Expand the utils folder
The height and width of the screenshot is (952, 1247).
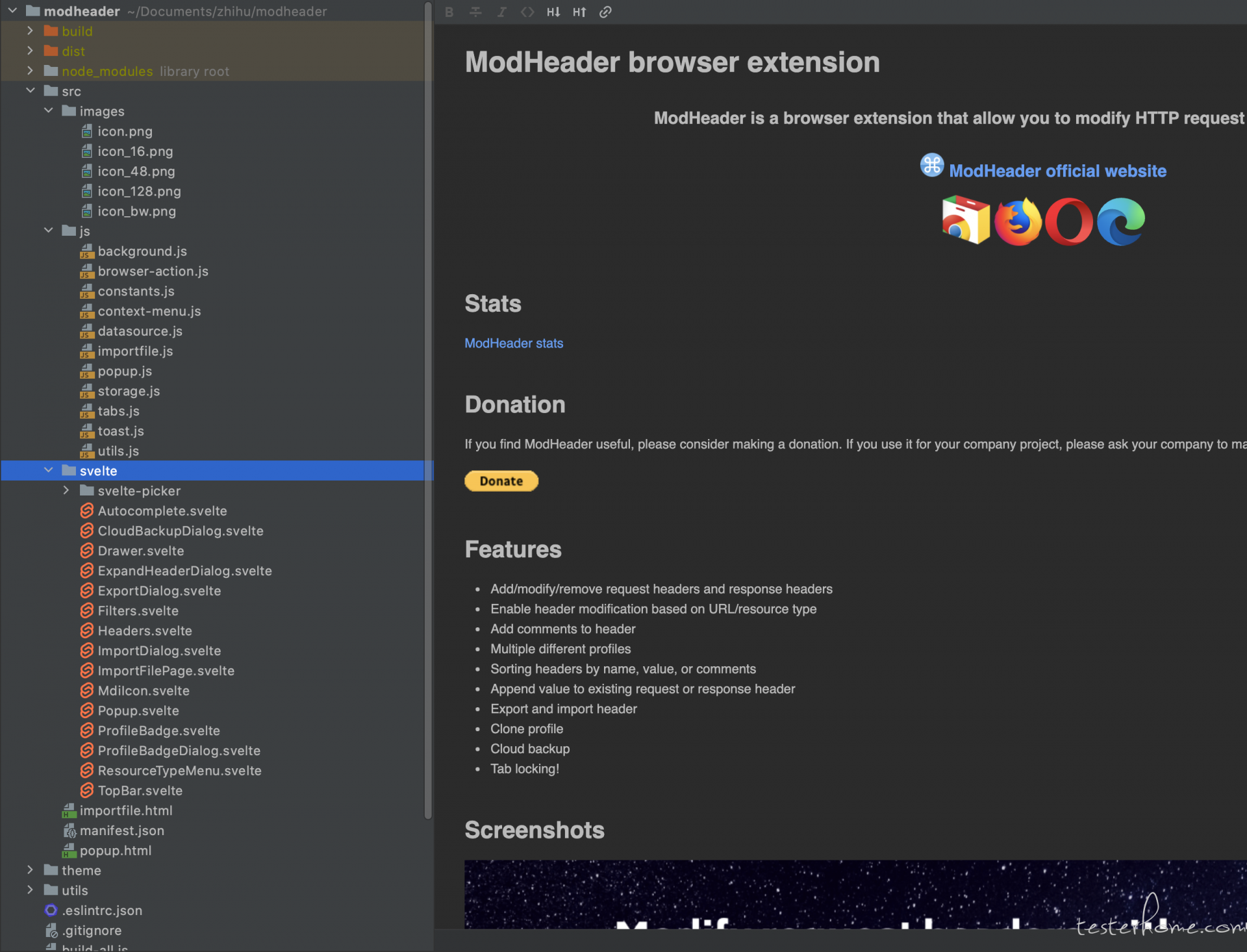pos(30,890)
